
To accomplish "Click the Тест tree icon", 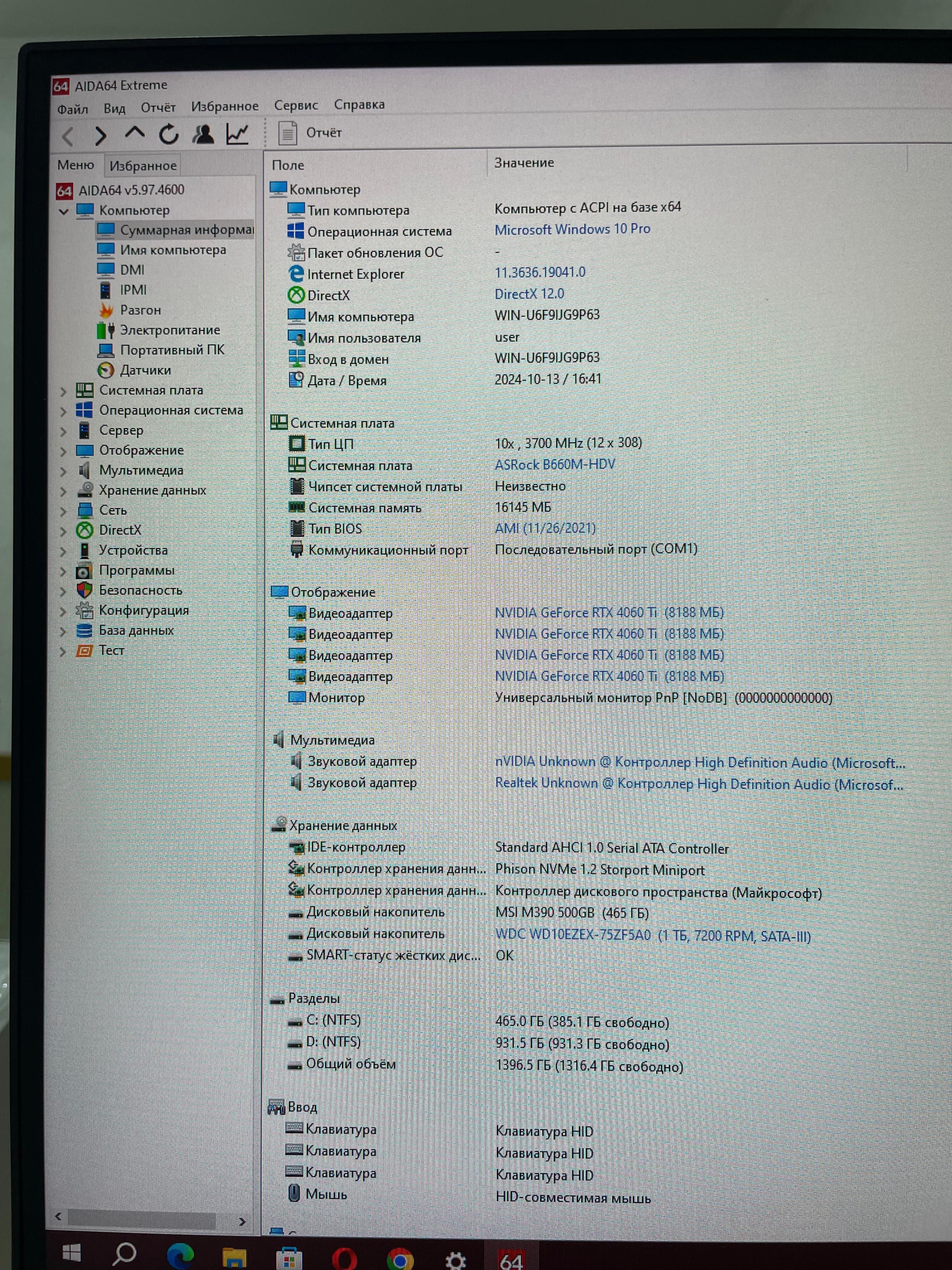I will 84,650.
